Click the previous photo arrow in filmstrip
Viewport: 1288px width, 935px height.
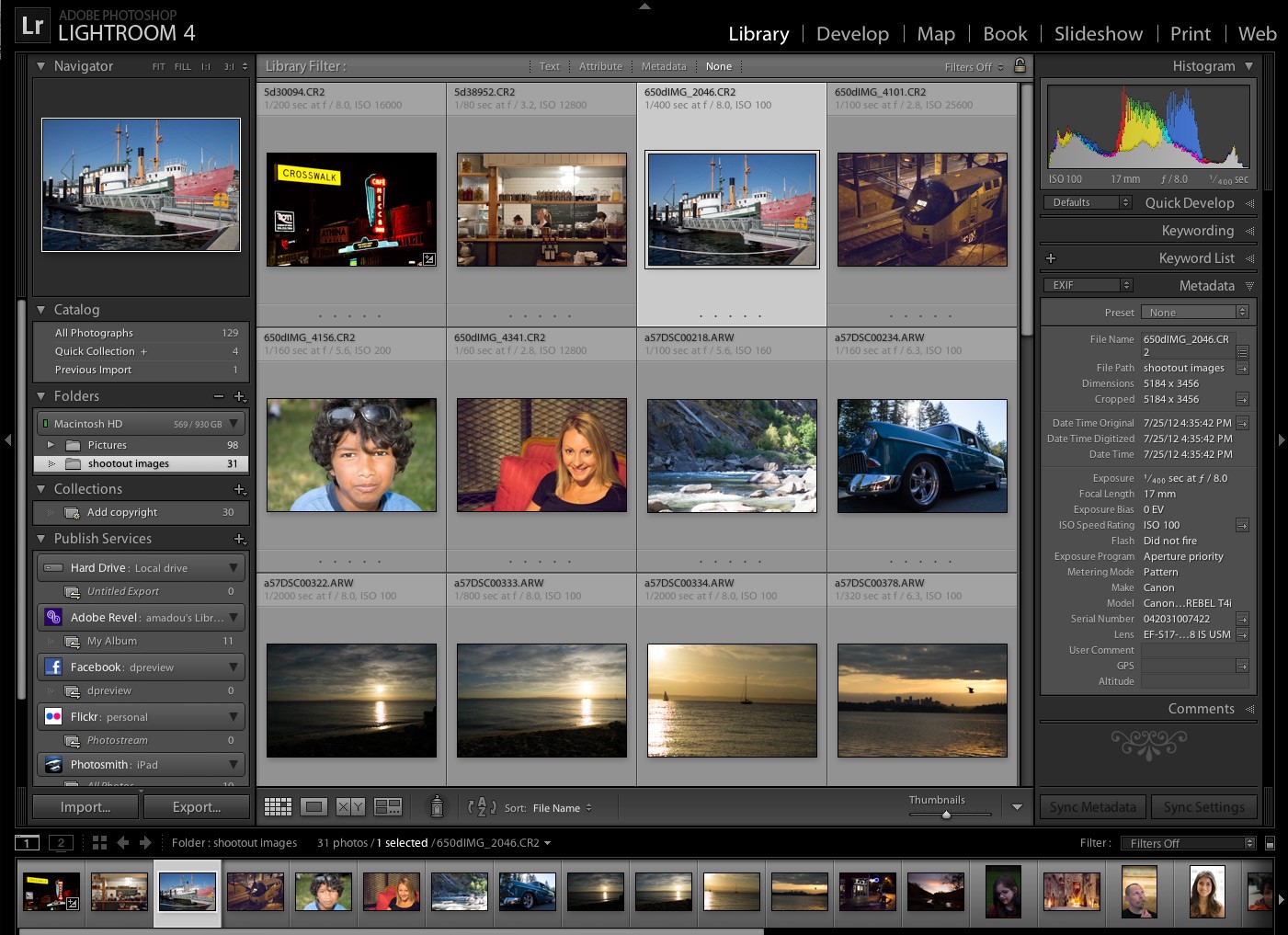(x=122, y=842)
